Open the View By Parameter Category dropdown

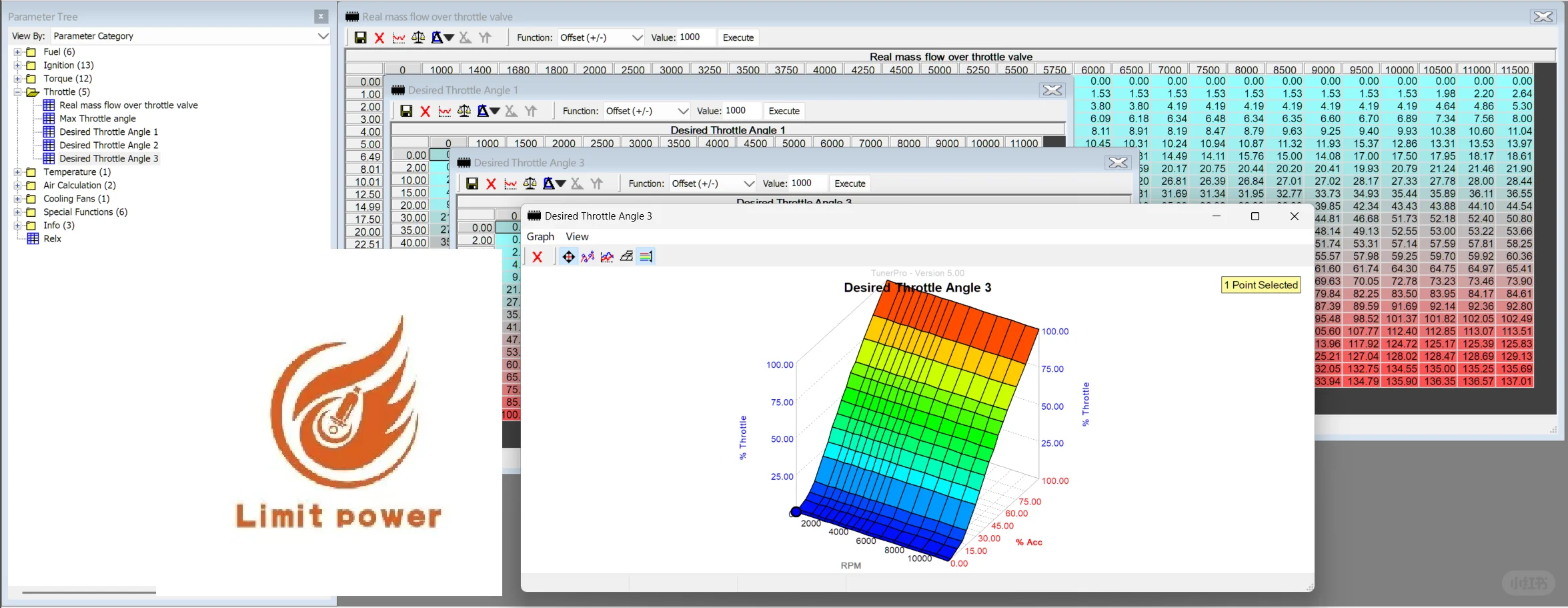tap(323, 36)
